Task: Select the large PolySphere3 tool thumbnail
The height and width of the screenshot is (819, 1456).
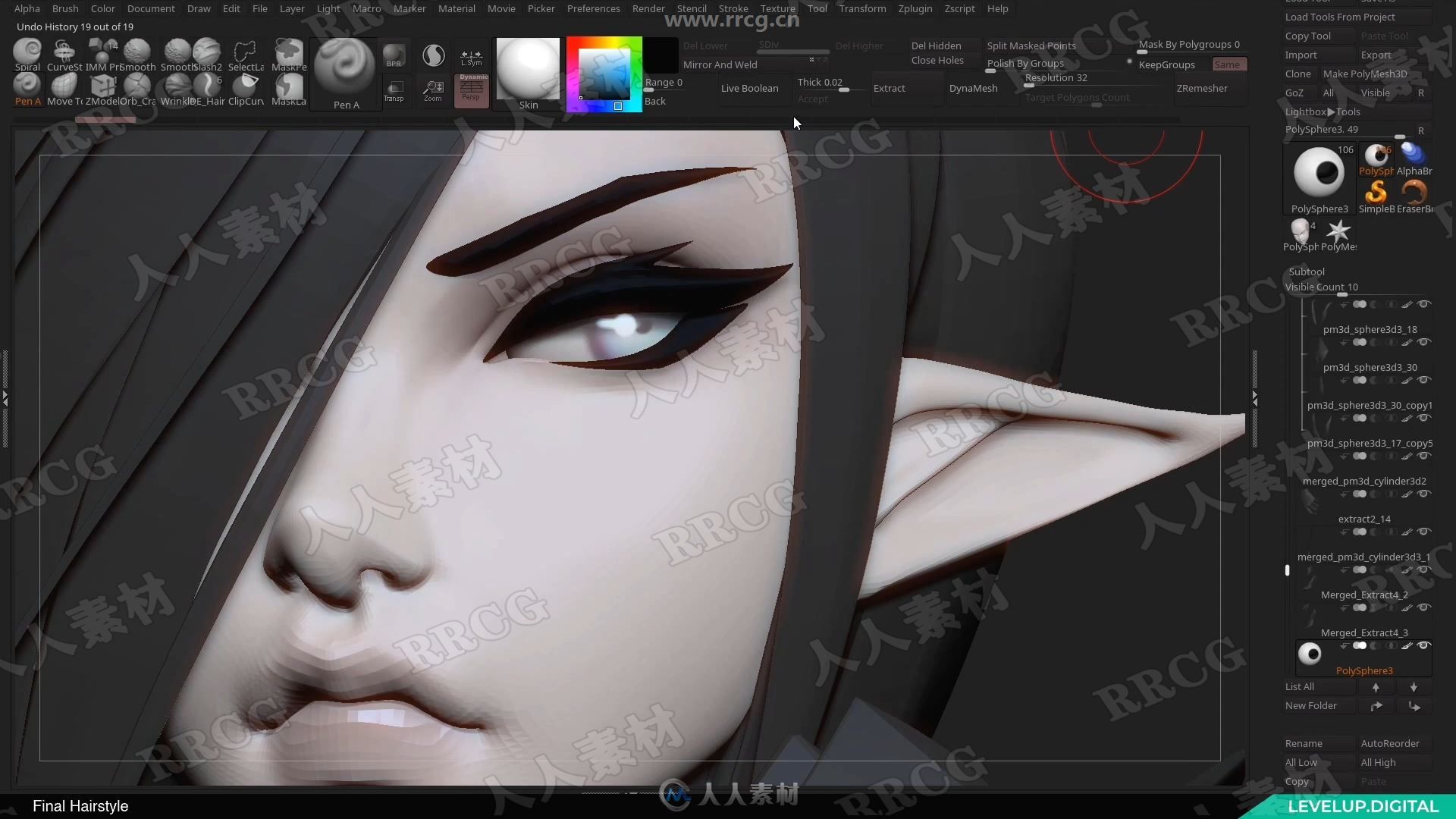Action: pyautogui.click(x=1319, y=178)
